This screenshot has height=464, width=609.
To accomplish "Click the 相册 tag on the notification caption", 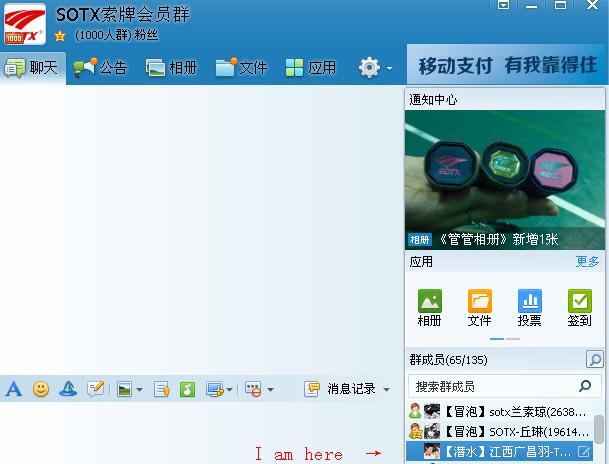I will click(x=420, y=240).
